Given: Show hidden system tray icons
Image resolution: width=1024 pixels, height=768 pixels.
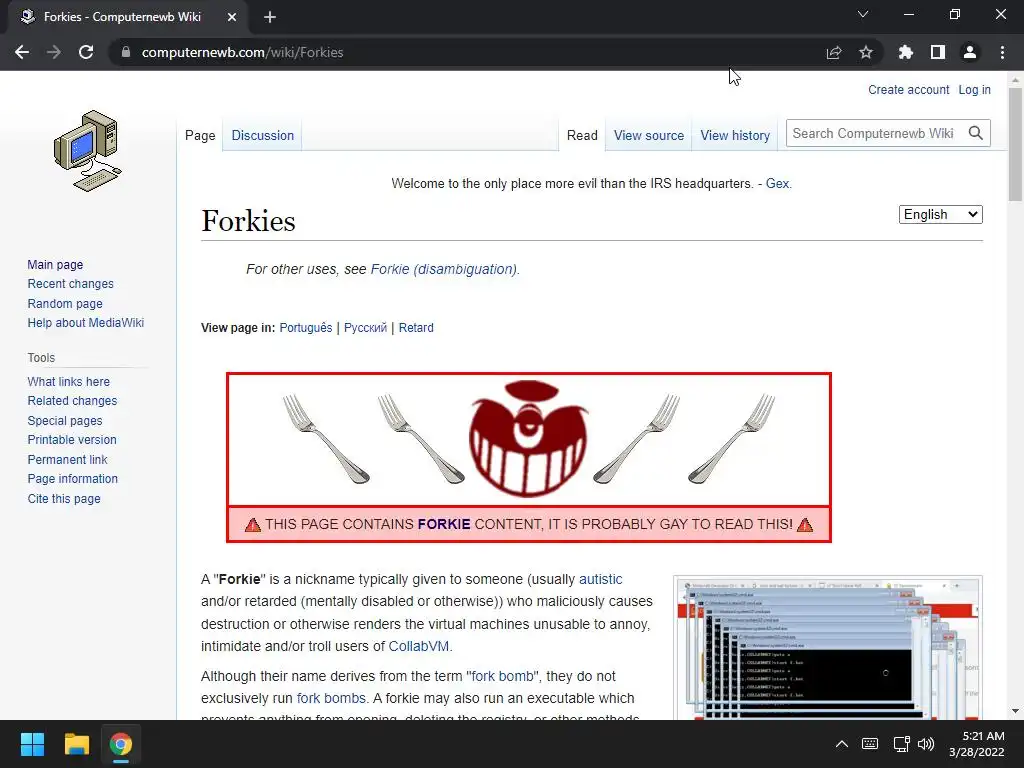Looking at the screenshot, I should [842, 744].
